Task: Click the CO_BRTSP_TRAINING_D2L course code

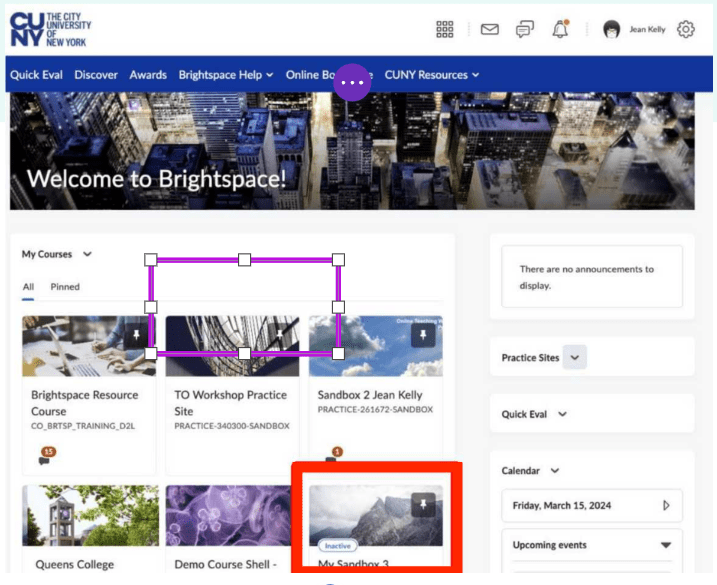Action: coord(83,426)
